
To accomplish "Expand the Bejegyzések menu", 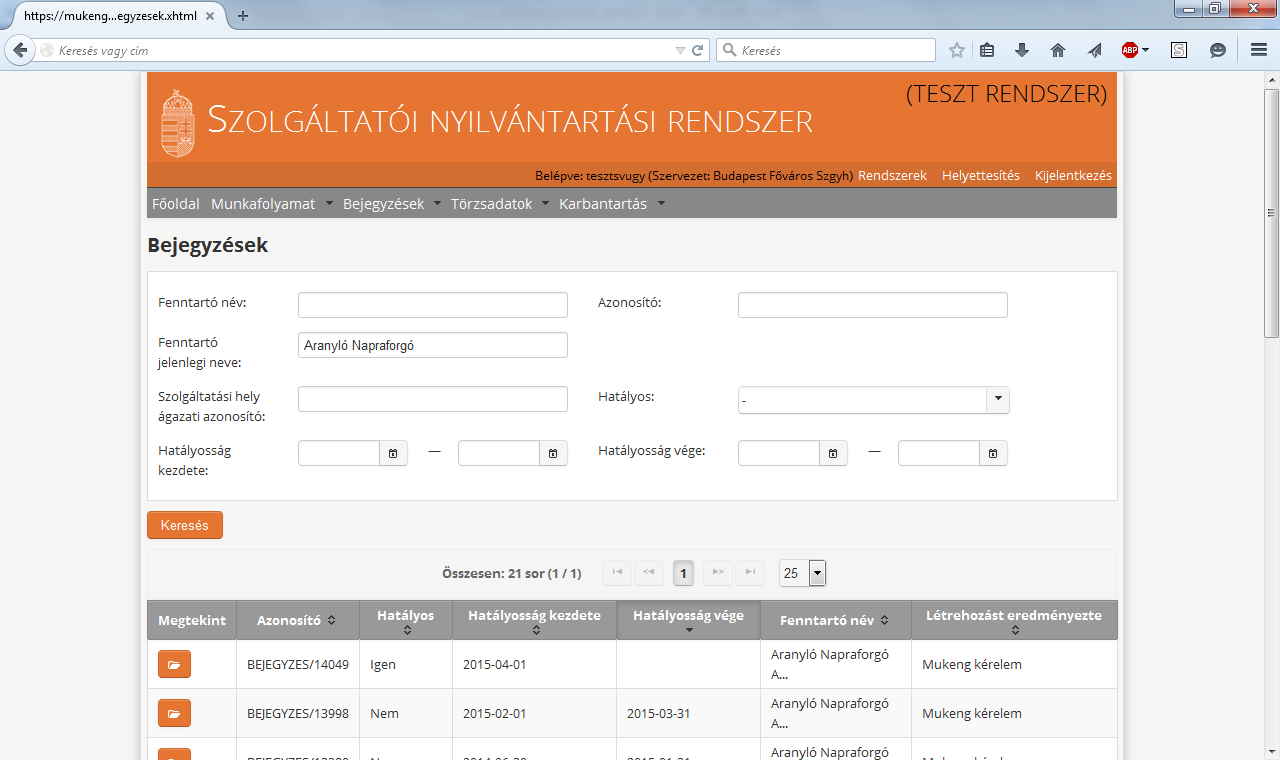I will click(392, 204).
